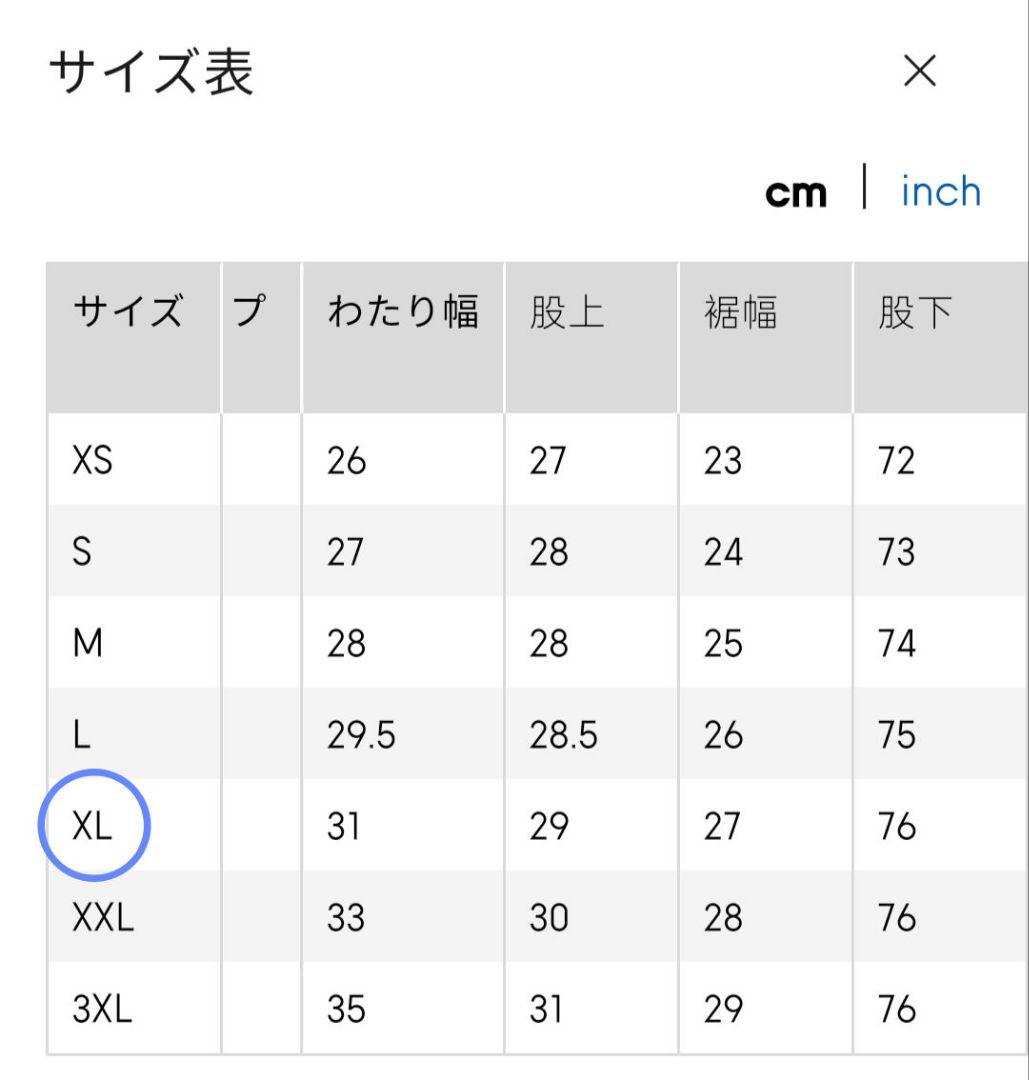This screenshot has height=1080, width=1029.
Task: Close the サイズ表 size chart dialog
Action: (919, 71)
